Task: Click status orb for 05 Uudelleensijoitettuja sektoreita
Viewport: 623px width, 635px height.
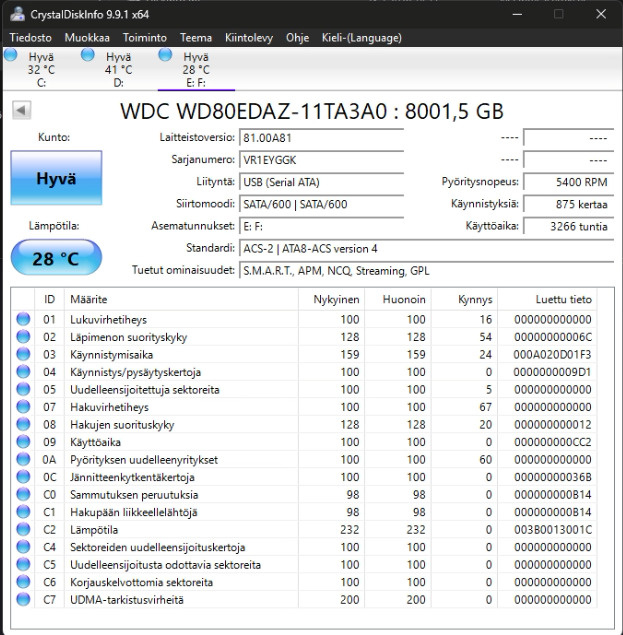Action: (23, 389)
